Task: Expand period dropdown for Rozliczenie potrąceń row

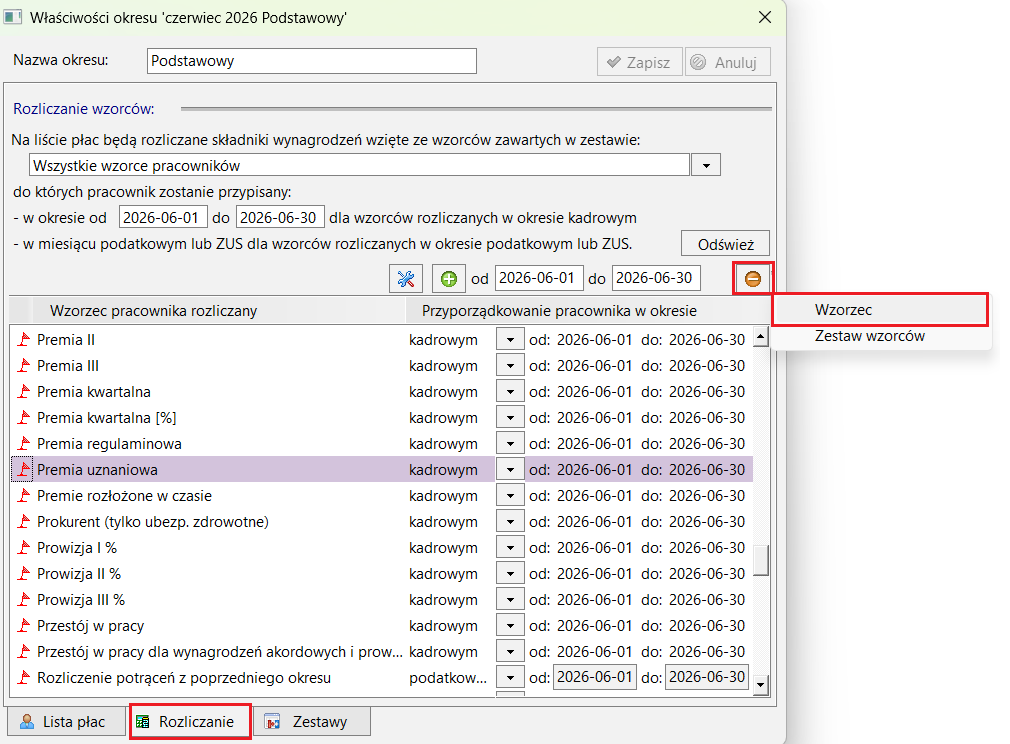Action: click(x=510, y=677)
